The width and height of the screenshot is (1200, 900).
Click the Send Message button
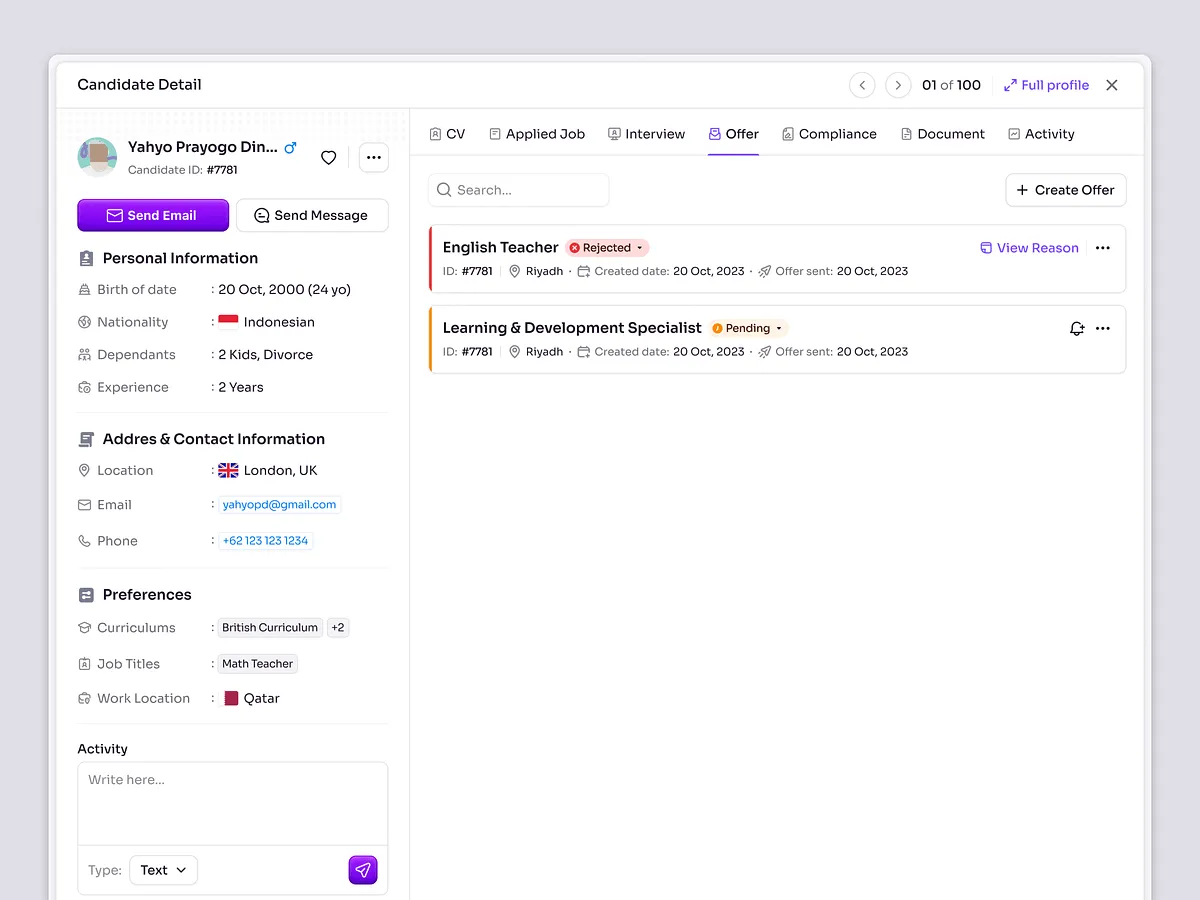click(x=312, y=215)
